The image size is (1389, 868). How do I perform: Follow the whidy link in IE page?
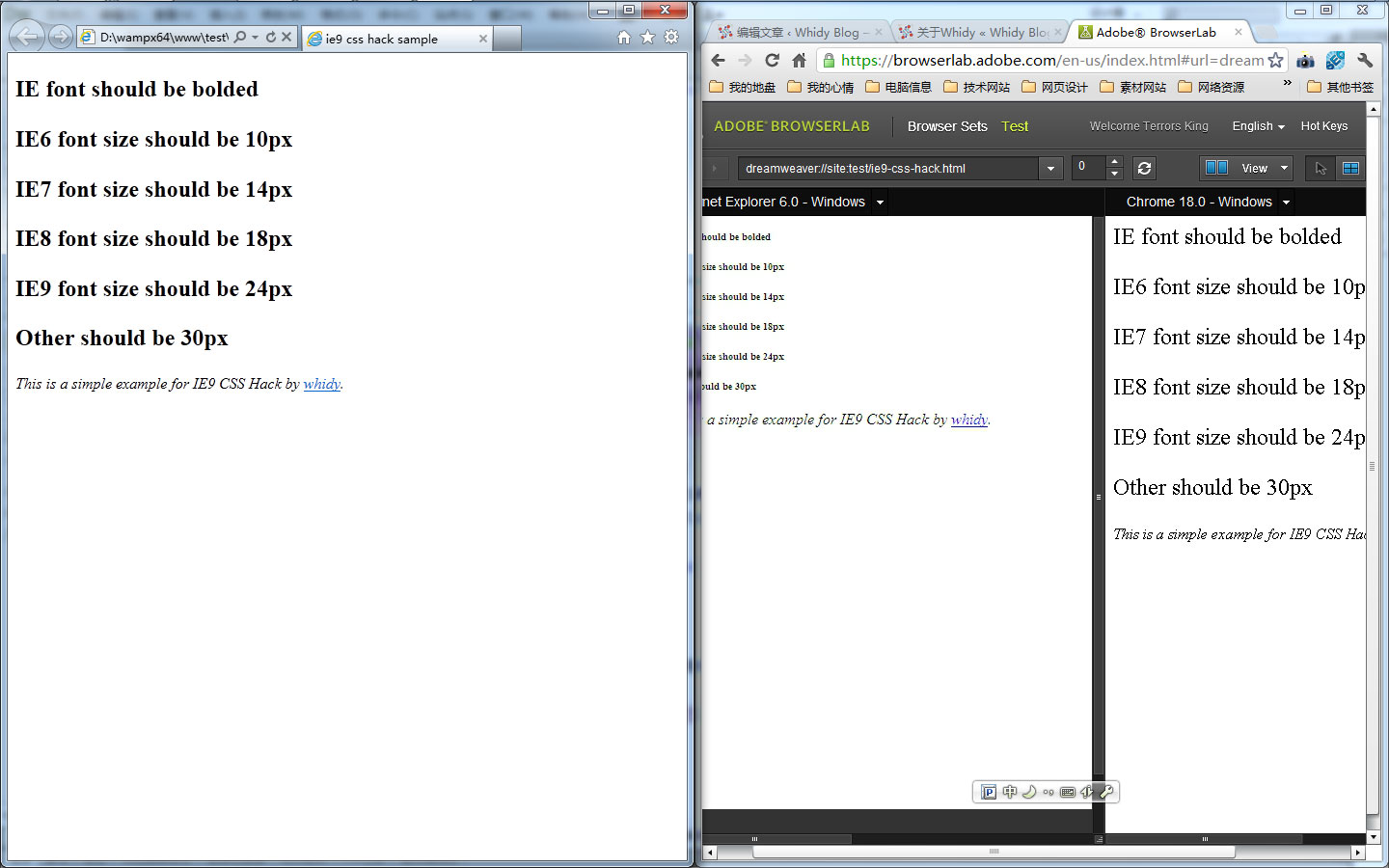coord(321,384)
